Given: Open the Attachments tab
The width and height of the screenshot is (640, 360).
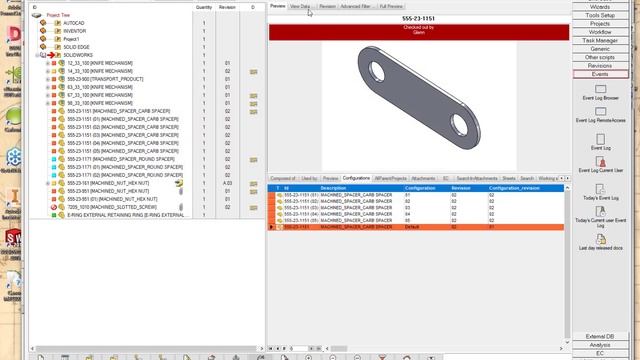Looking at the screenshot, I should click(x=423, y=178).
